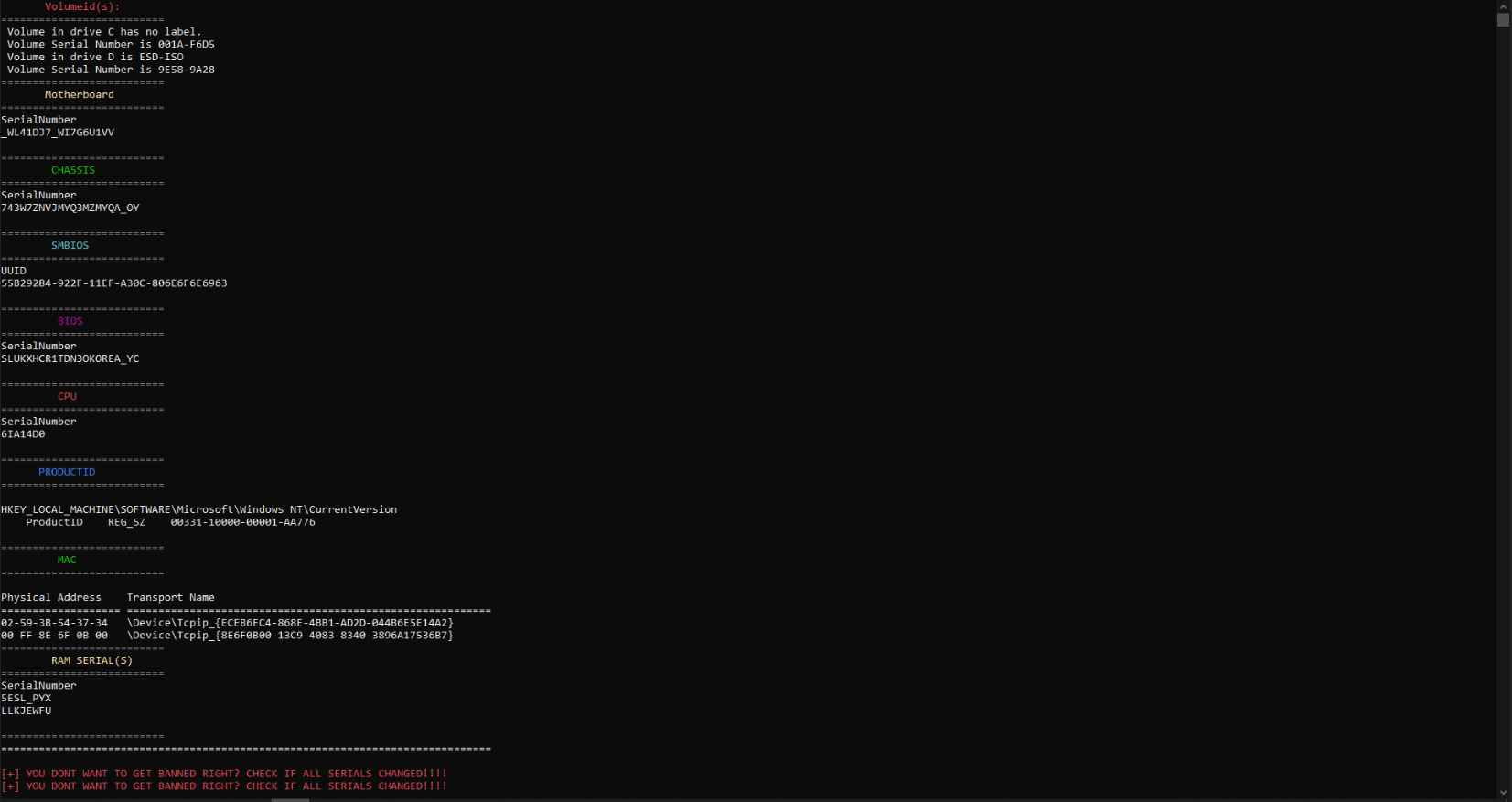This screenshot has height=802, width=1512.
Task: Click the purple 'BIOS' heading
Action: pos(70,321)
